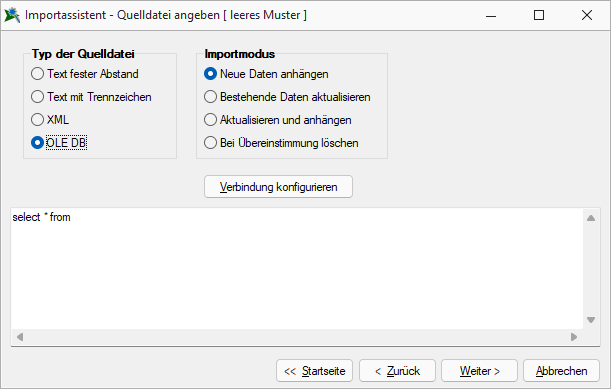Select Text fester Abstand radio button
This screenshot has height=389, width=611.
(85, 74)
